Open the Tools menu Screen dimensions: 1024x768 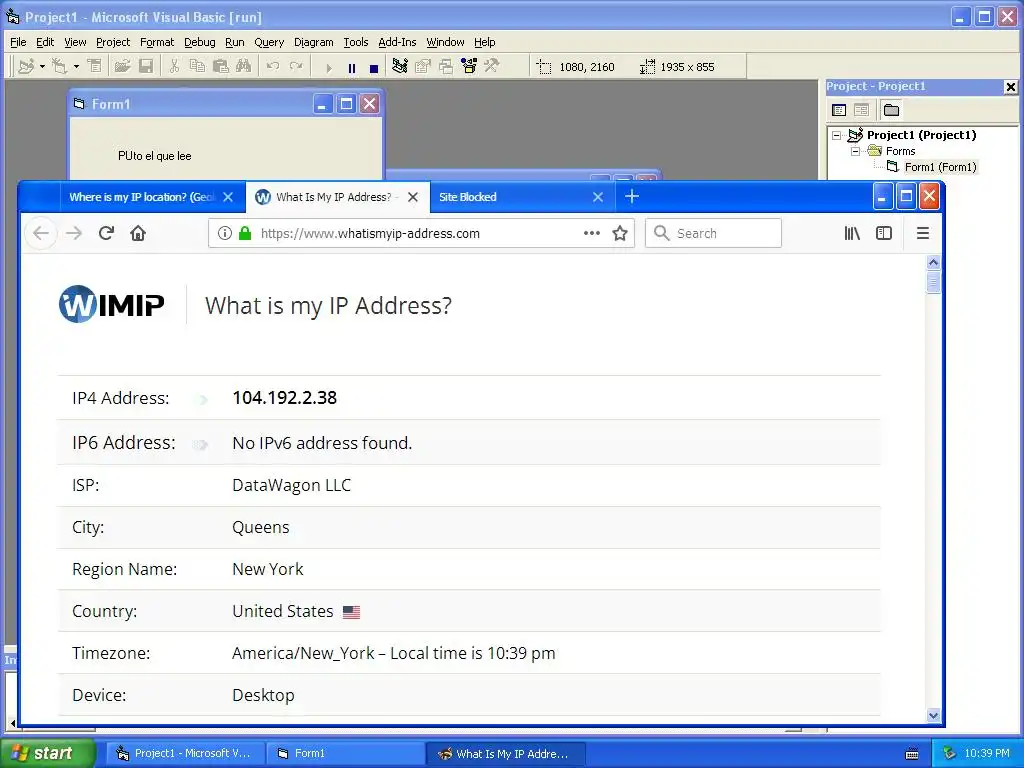356,42
